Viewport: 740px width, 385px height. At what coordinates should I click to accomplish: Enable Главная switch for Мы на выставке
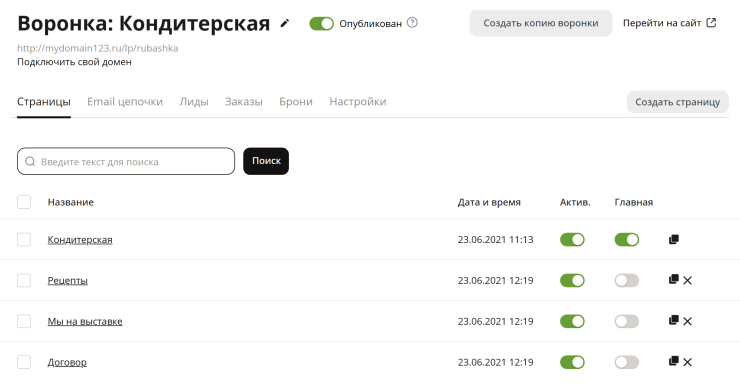[x=627, y=321]
